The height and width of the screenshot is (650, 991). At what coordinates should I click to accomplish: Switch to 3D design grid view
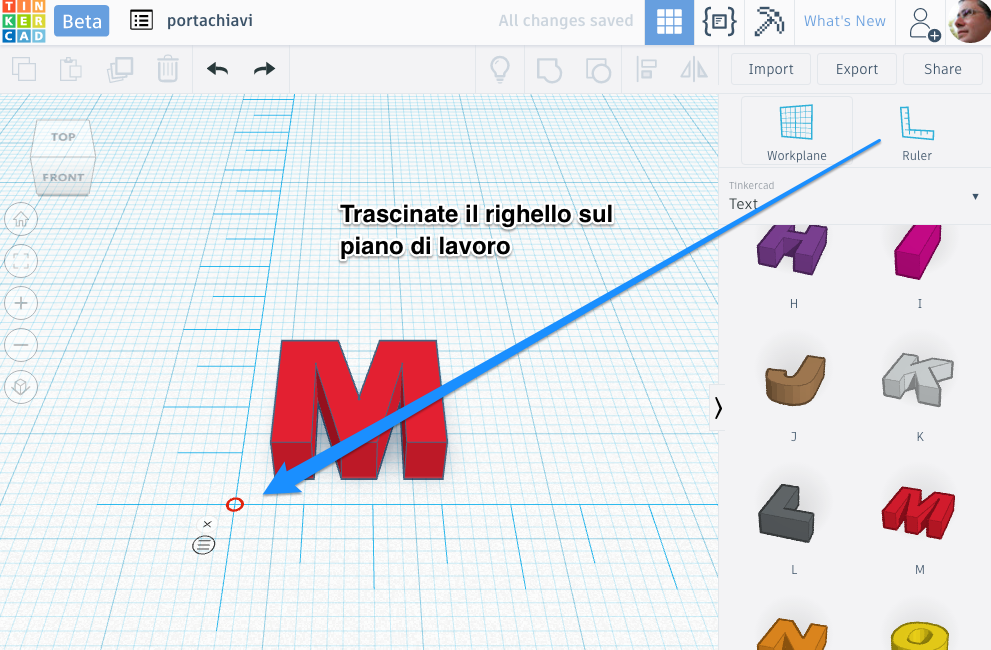[669, 22]
